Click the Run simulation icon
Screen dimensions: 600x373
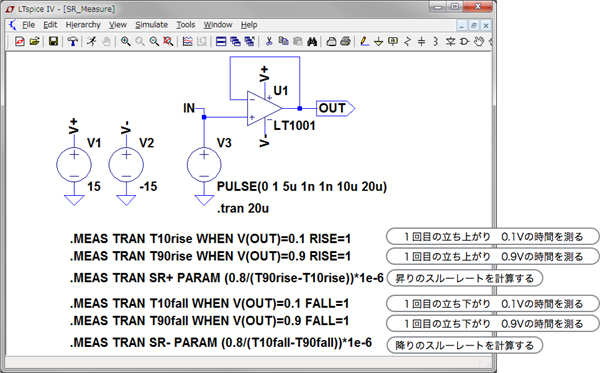click(91, 41)
